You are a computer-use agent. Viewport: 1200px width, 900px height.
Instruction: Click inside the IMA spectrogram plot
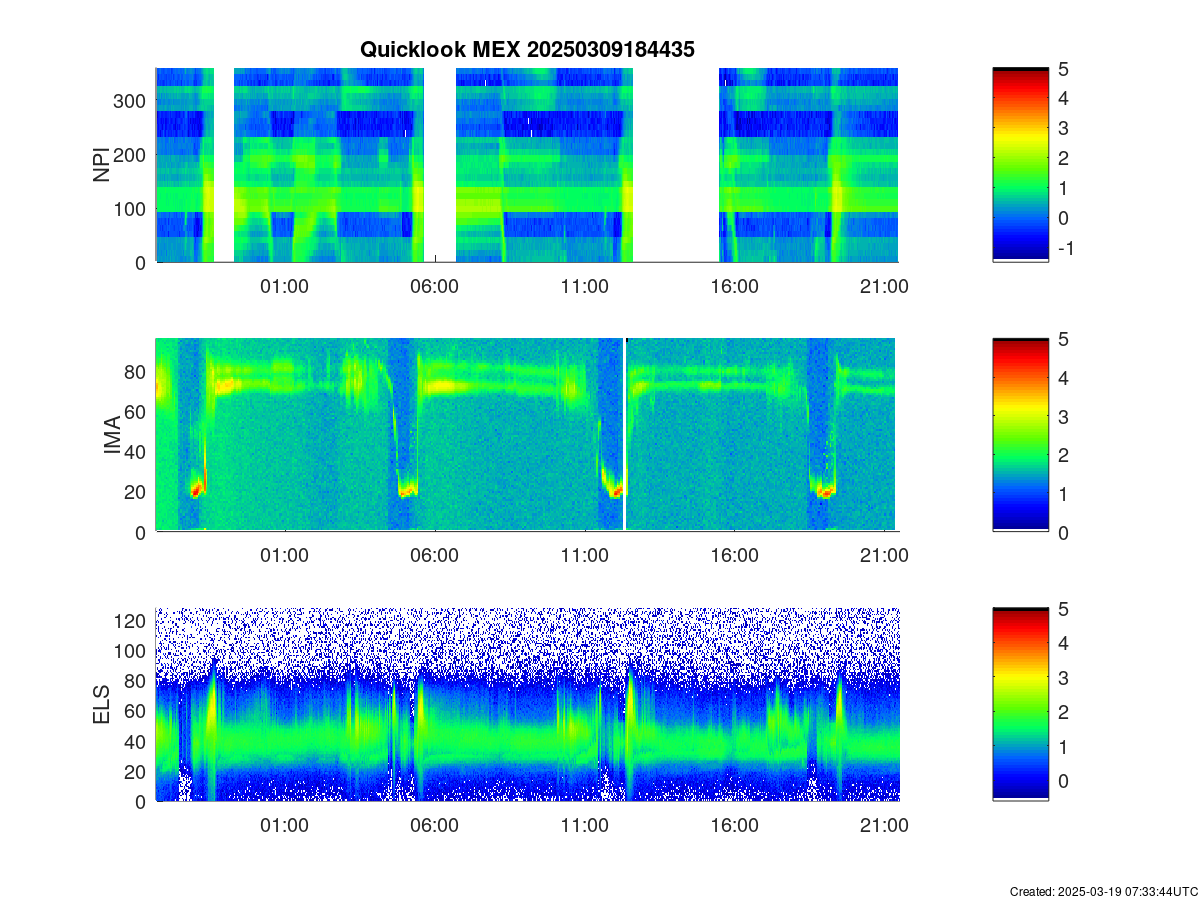(x=527, y=435)
